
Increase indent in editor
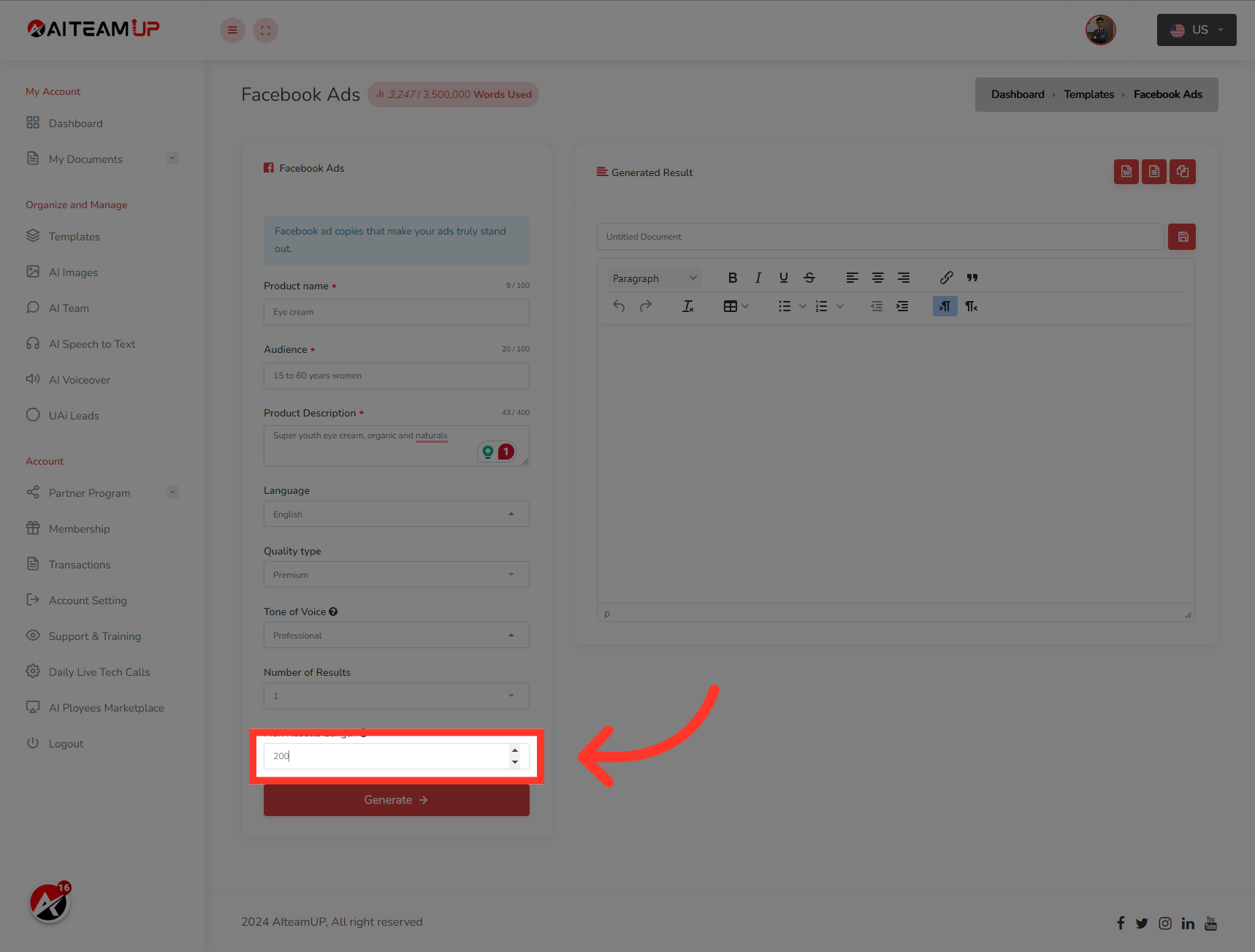click(902, 306)
